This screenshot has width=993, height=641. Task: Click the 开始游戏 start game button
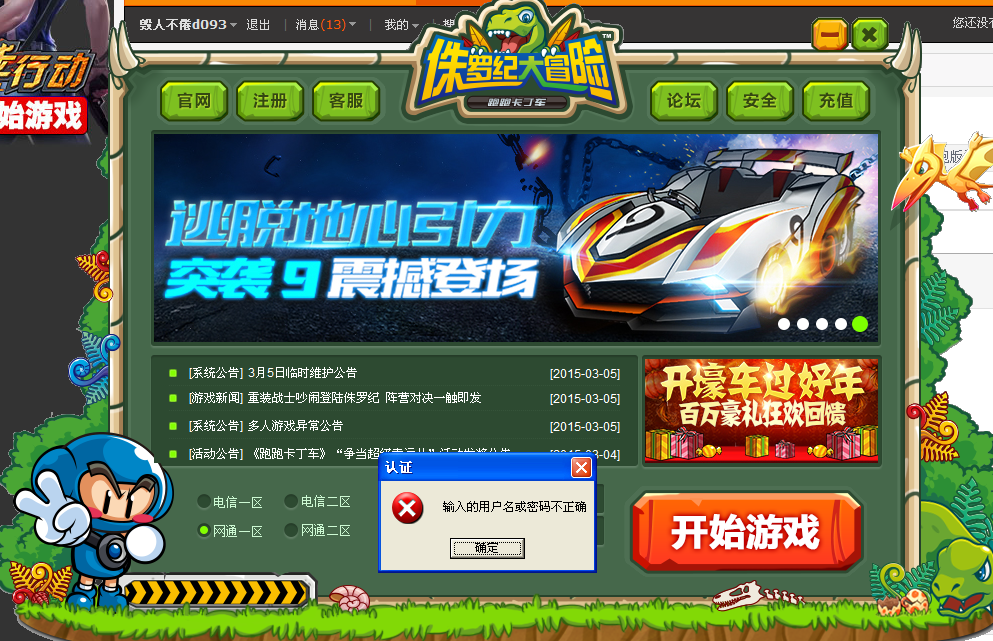(746, 531)
